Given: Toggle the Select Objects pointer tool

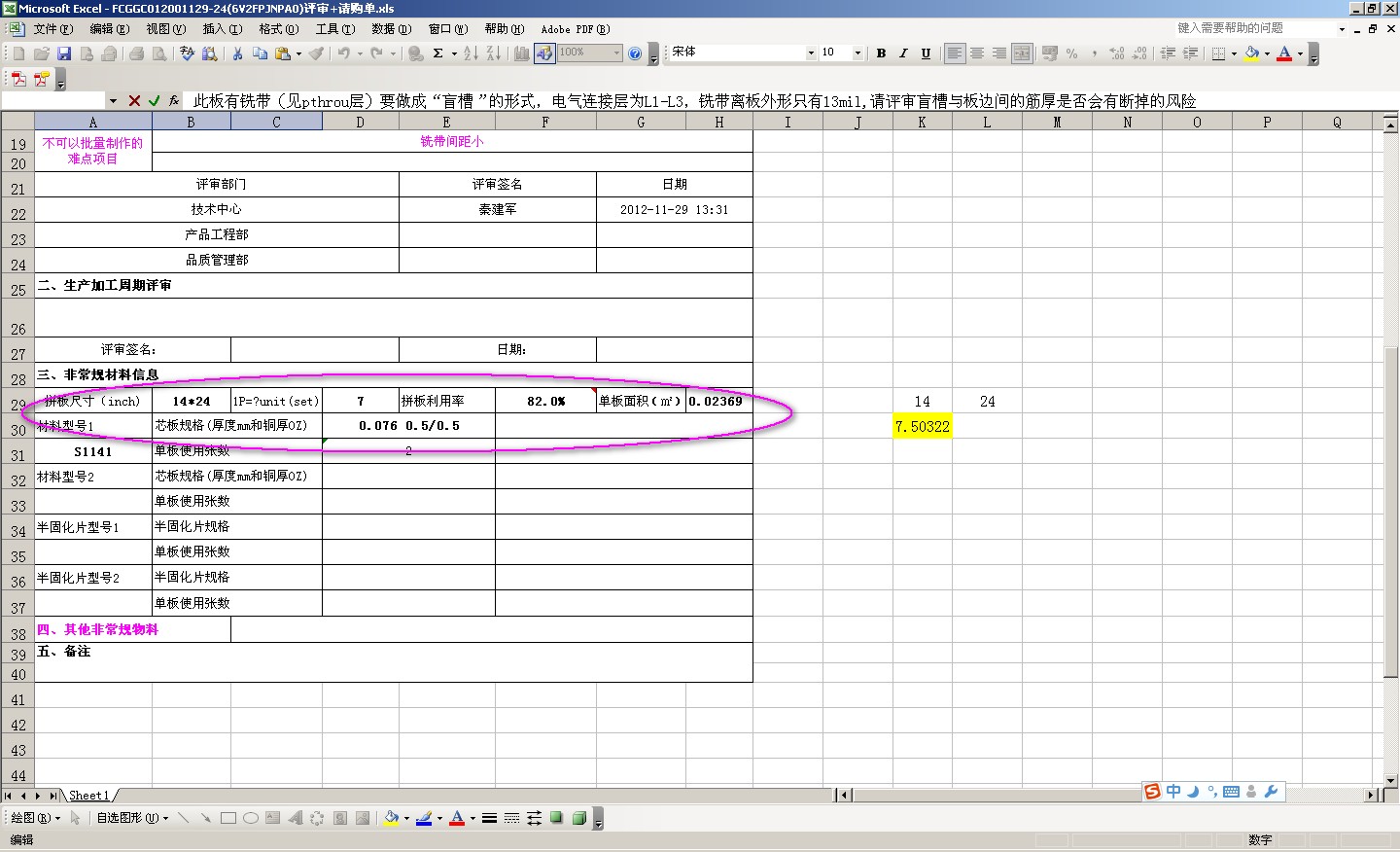Looking at the screenshot, I should pyautogui.click(x=76, y=818).
